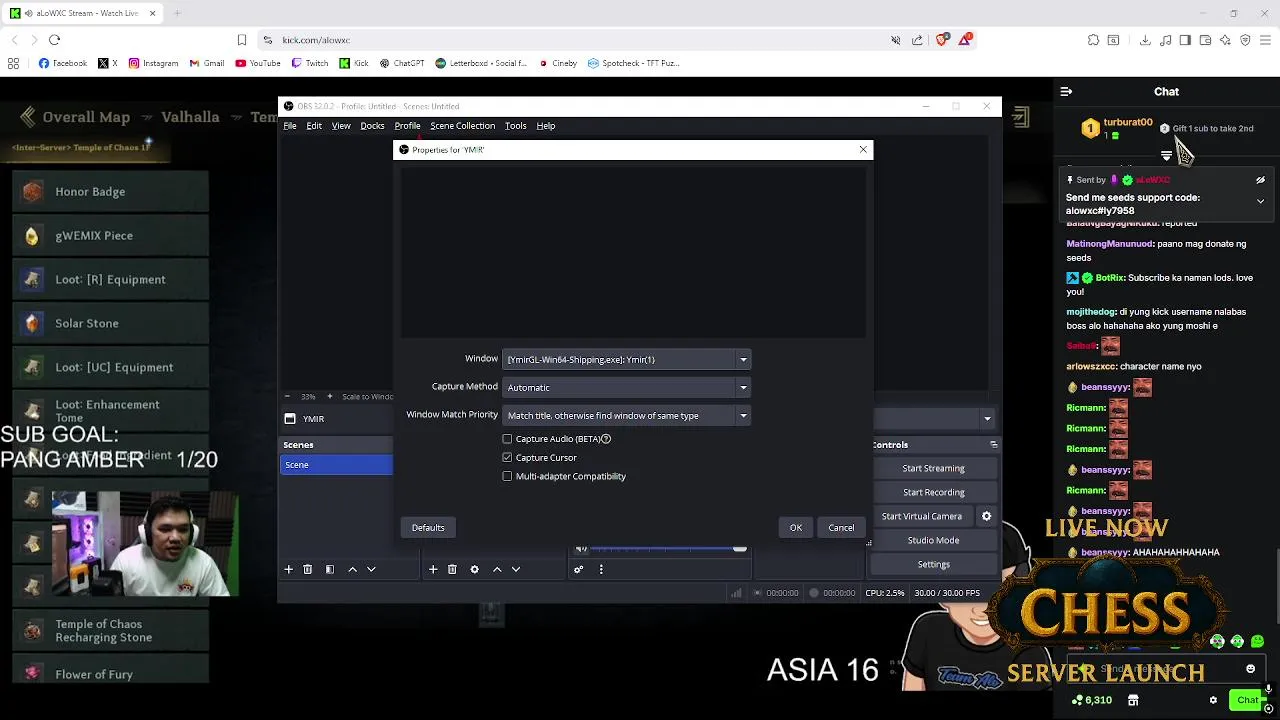Viewport: 1280px width, 720px height.
Task: Open OBS Help menu
Action: click(545, 126)
